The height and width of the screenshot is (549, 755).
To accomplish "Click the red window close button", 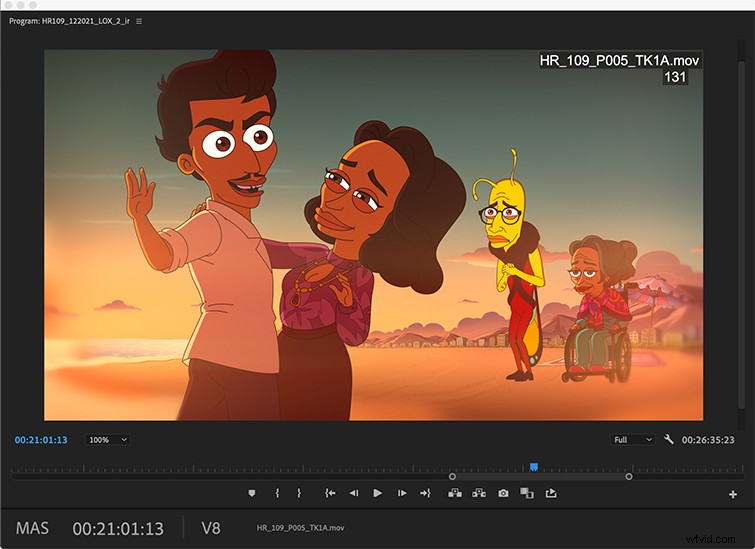I will [x=9, y=5].
